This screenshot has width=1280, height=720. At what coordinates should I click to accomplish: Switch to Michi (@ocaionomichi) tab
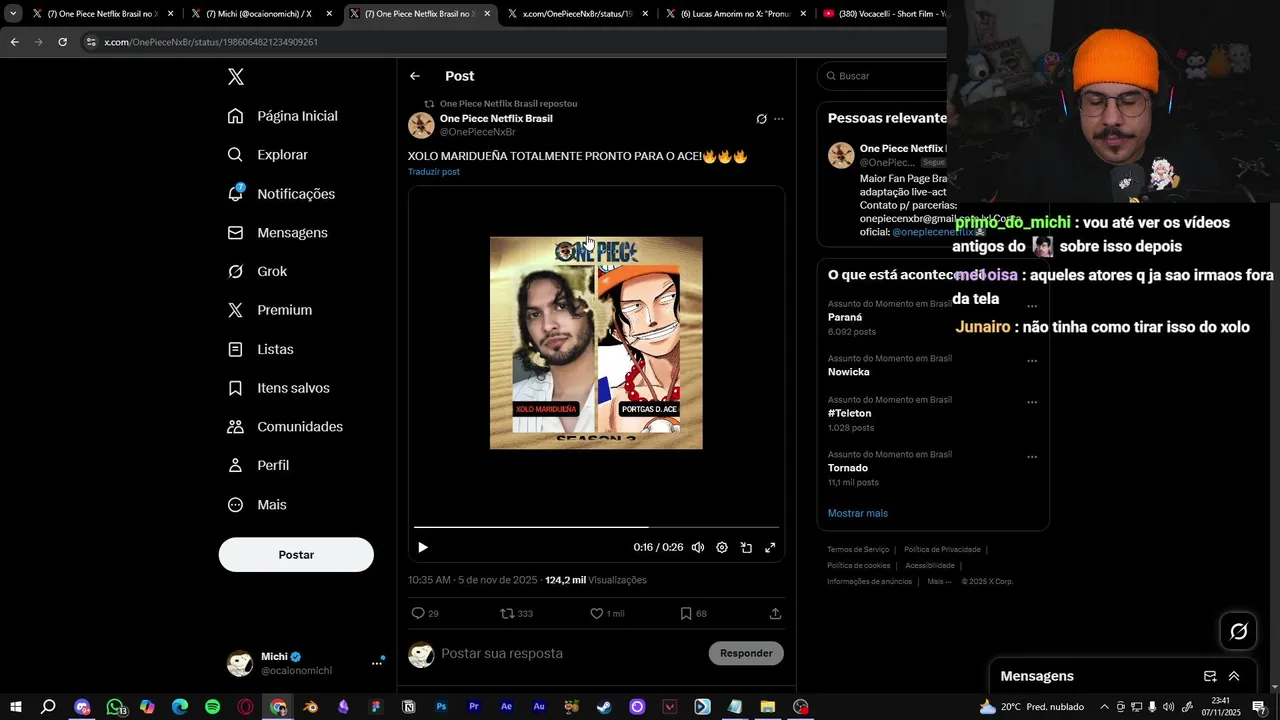click(x=260, y=14)
